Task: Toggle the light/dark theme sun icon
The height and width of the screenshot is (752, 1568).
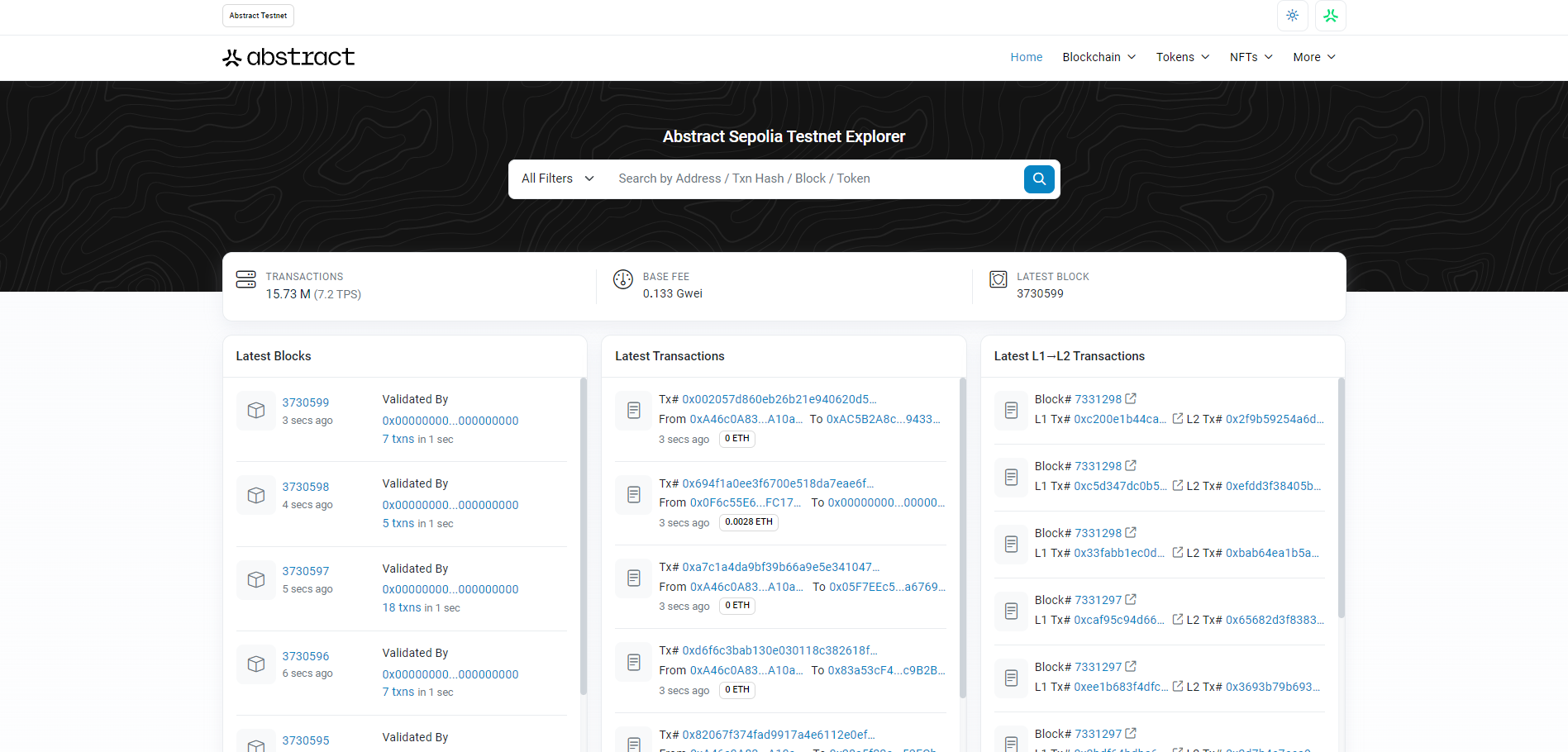Action: (x=1292, y=16)
